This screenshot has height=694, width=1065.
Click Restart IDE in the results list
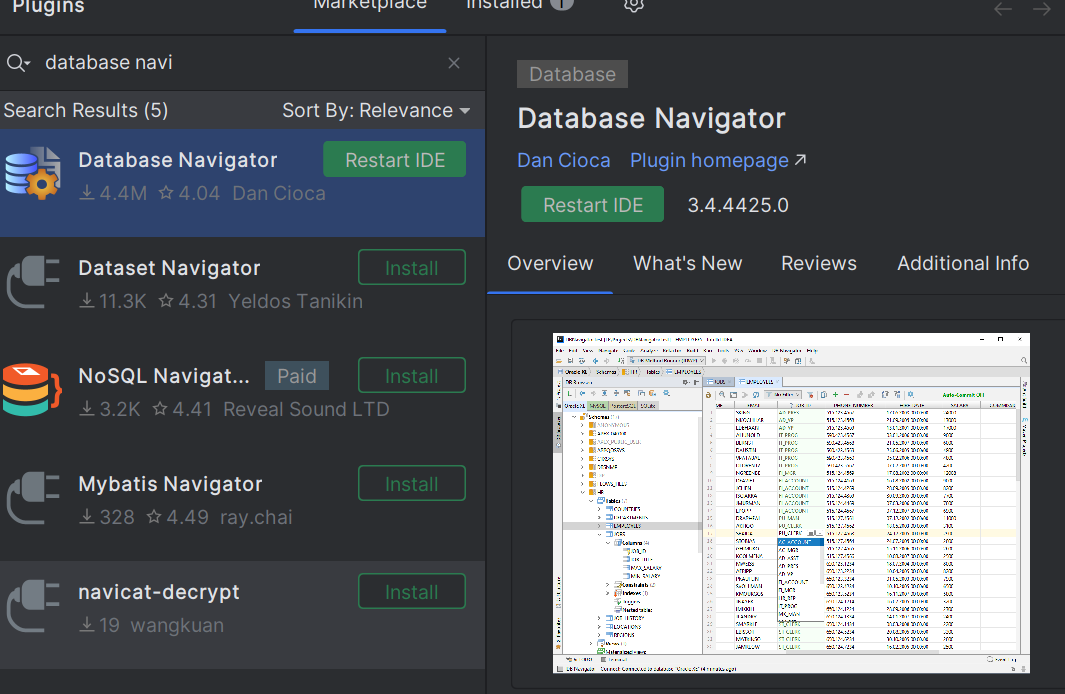395,160
